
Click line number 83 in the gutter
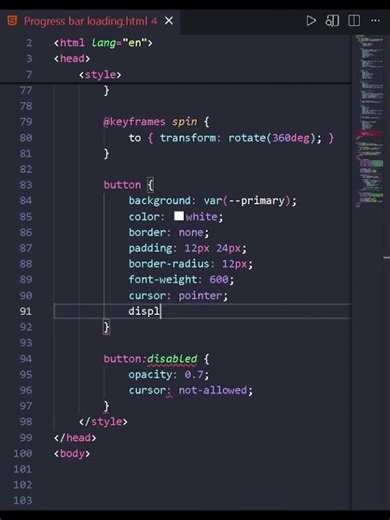pyautogui.click(x=26, y=185)
